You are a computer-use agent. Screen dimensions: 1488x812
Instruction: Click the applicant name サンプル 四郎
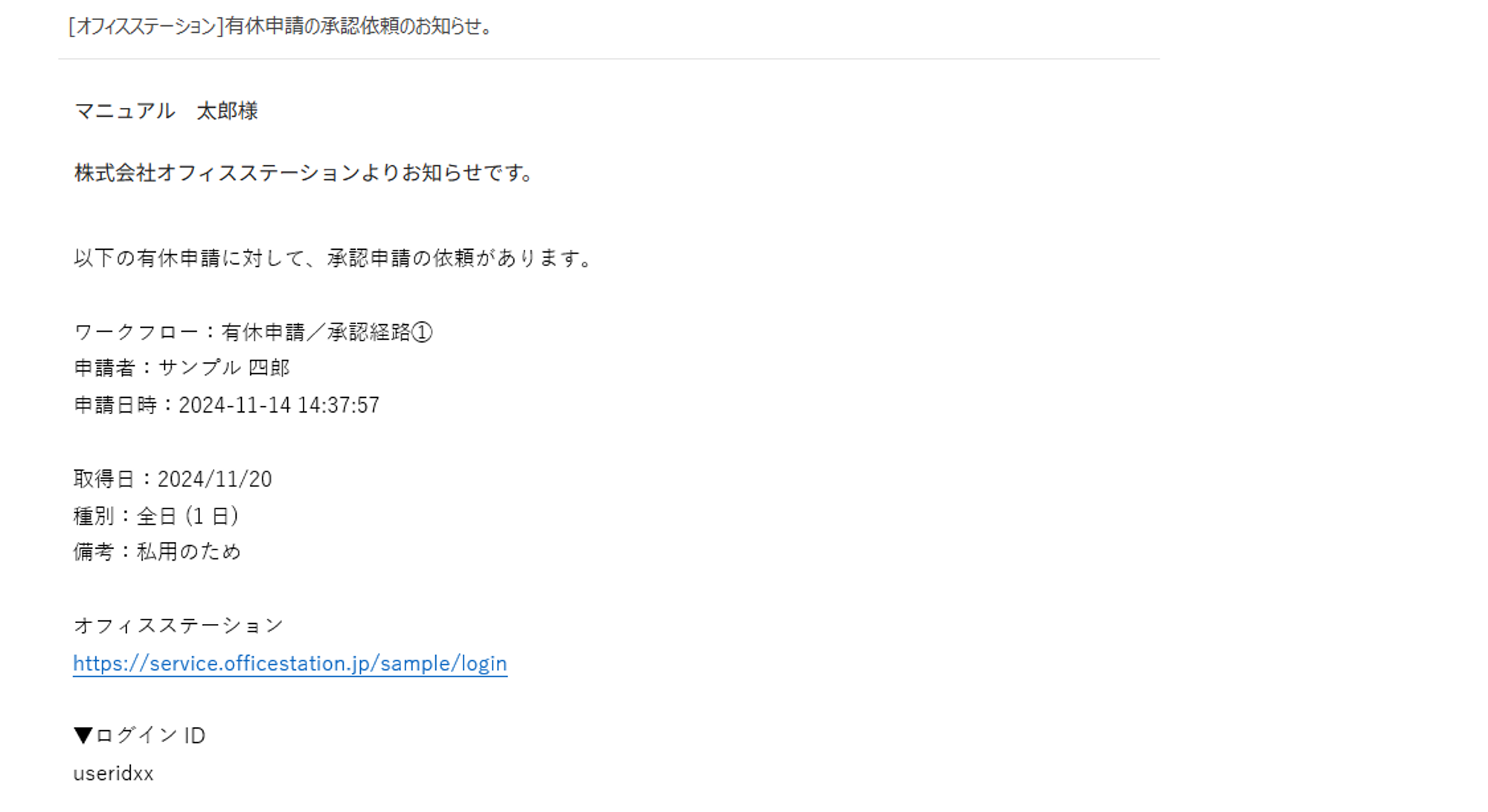coord(224,368)
